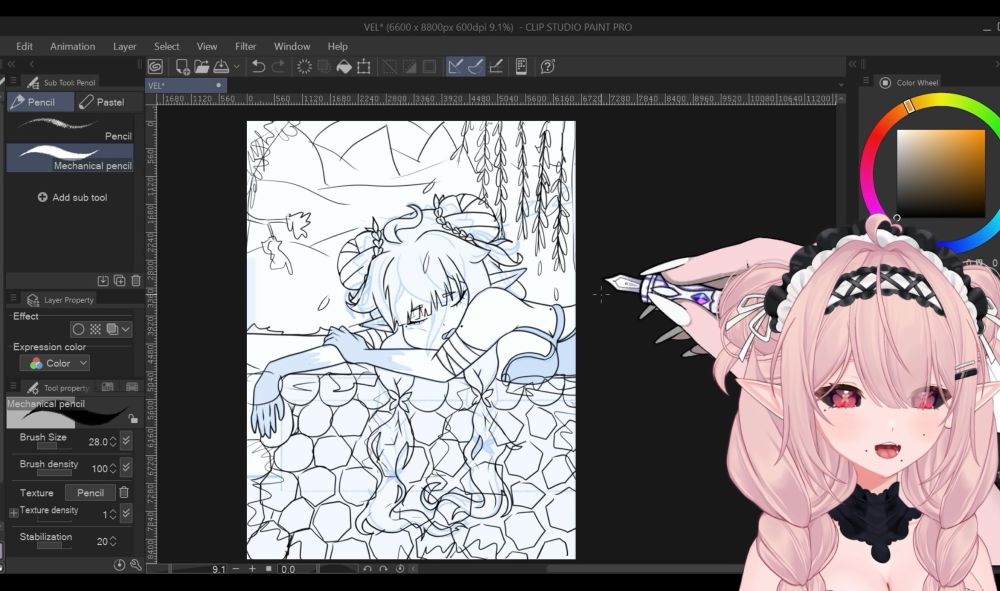This screenshot has height=591, width=1000.
Task: Open the Help menu
Action: click(x=337, y=47)
